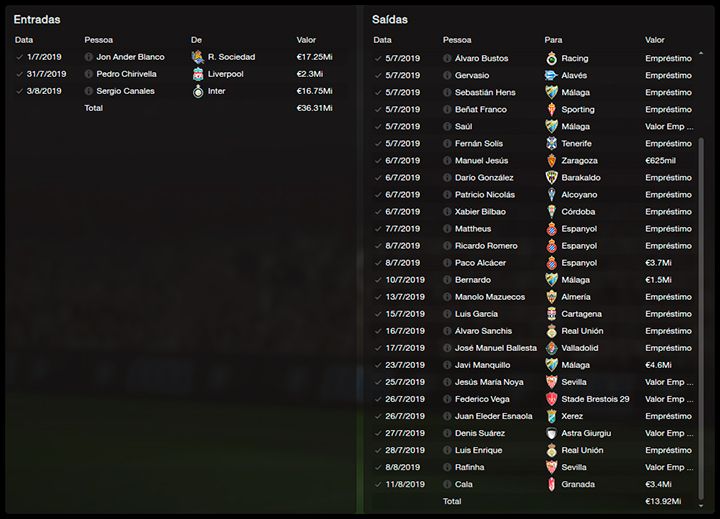720x519 pixels.
Task: Sort Entradas list by Pessoa column
Action: tap(98, 40)
